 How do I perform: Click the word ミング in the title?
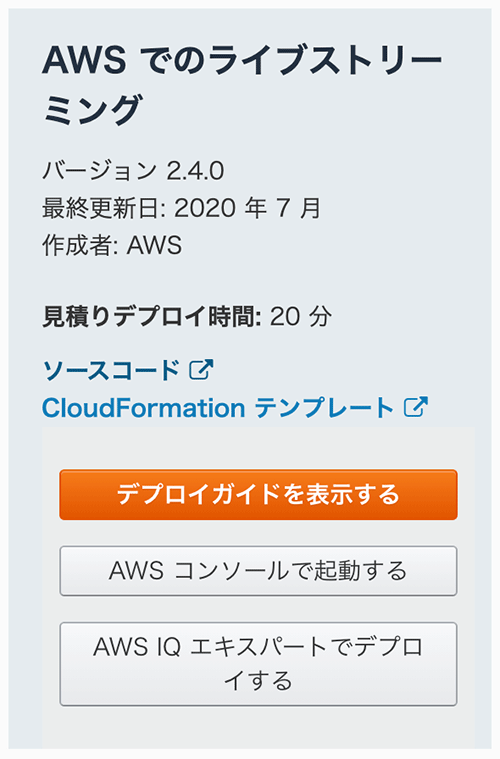coord(93,109)
